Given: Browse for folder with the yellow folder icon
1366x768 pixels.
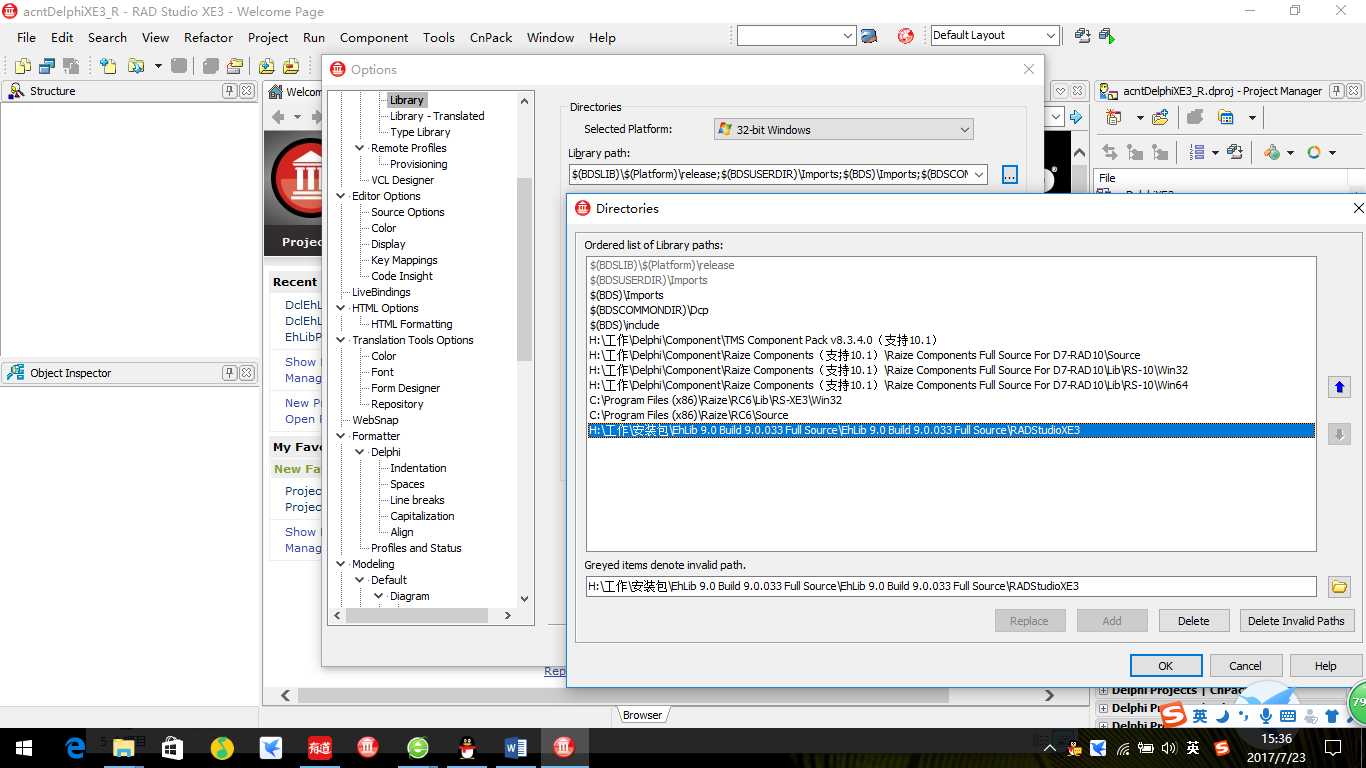Looking at the screenshot, I should point(1339,587).
